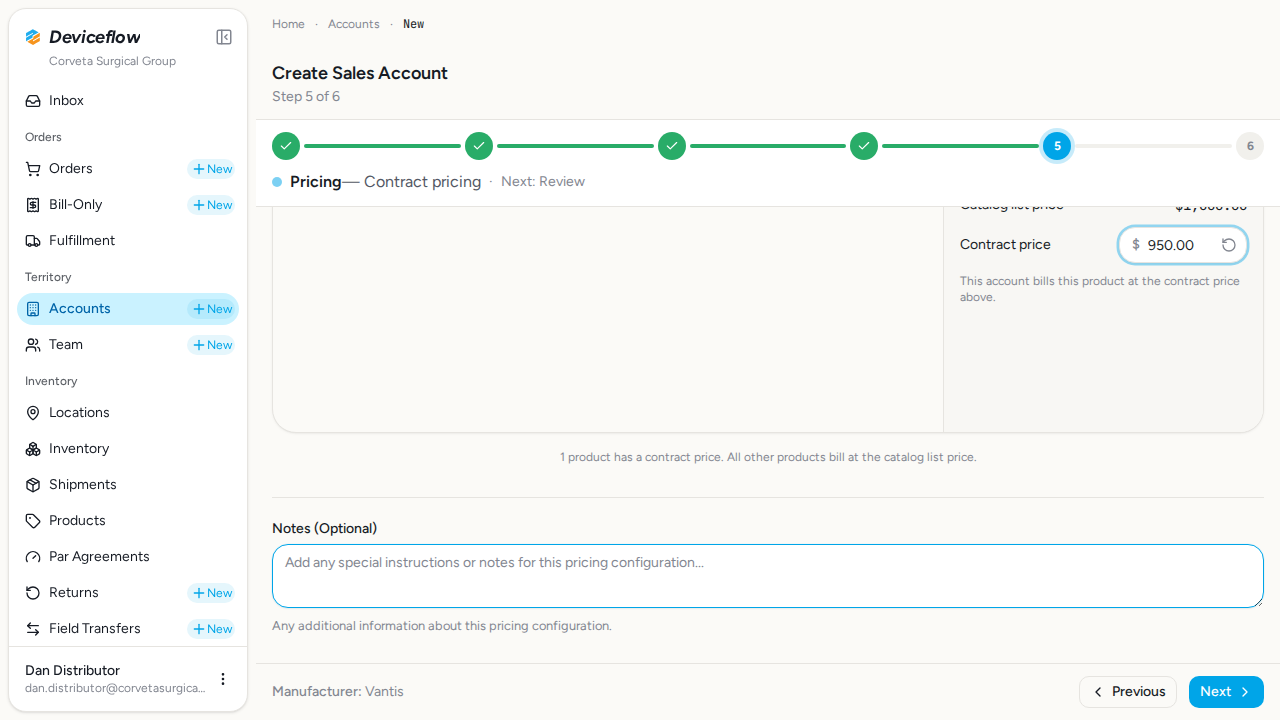The width and height of the screenshot is (1280, 720).
Task: Open Products section
Action: pyautogui.click(x=128, y=521)
